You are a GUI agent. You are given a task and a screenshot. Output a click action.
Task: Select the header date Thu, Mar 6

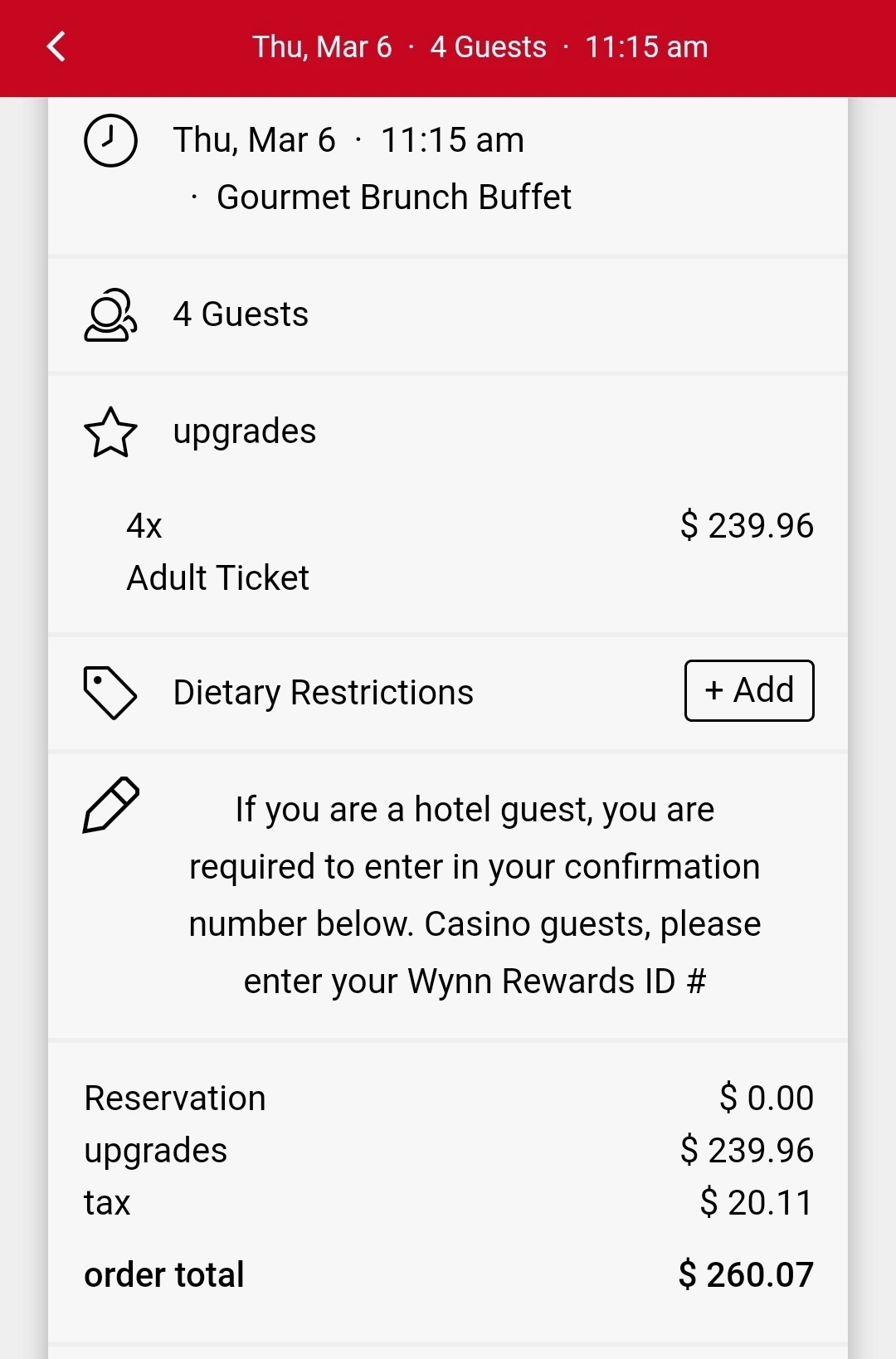pos(322,47)
